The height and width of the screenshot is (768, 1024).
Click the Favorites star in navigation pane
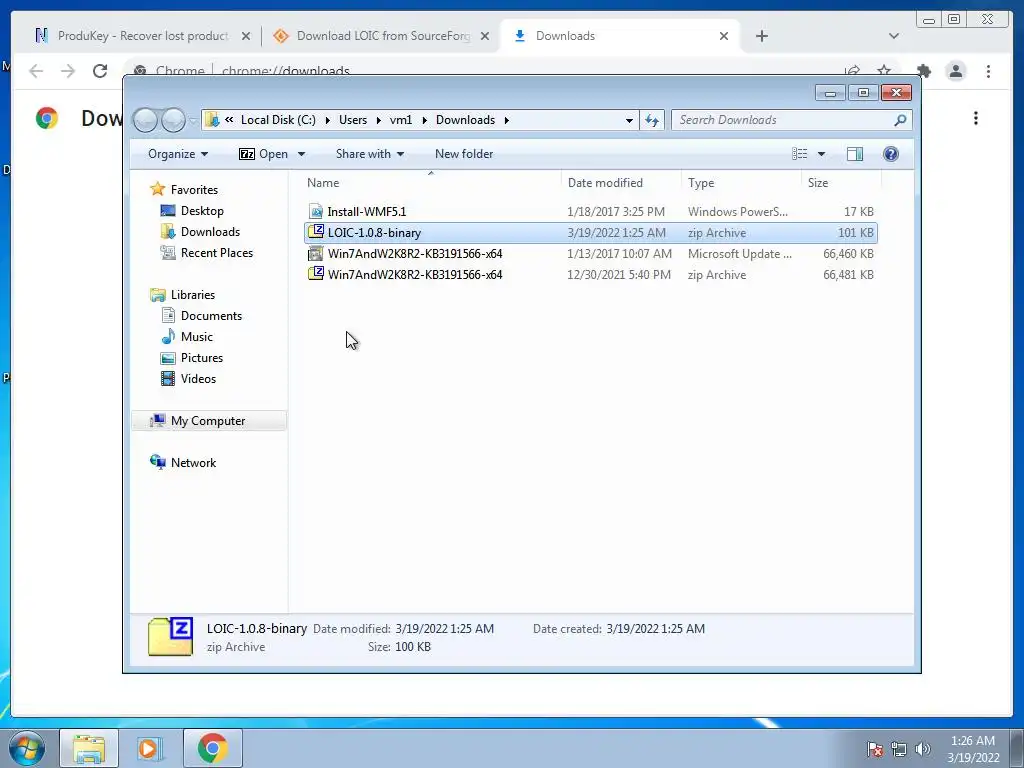coord(157,189)
